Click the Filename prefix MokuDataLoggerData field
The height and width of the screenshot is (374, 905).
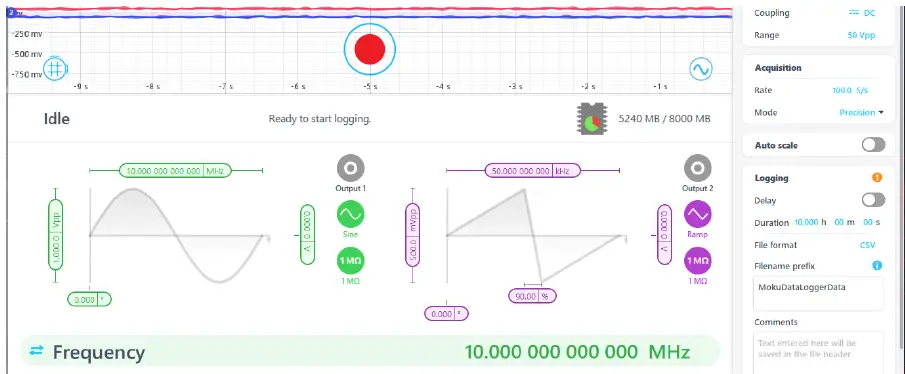click(x=818, y=293)
